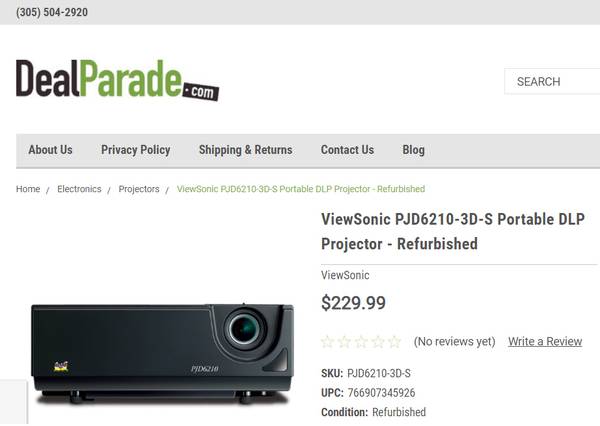Click the projector product image
Screen dimensions: 600x426
[163, 354]
